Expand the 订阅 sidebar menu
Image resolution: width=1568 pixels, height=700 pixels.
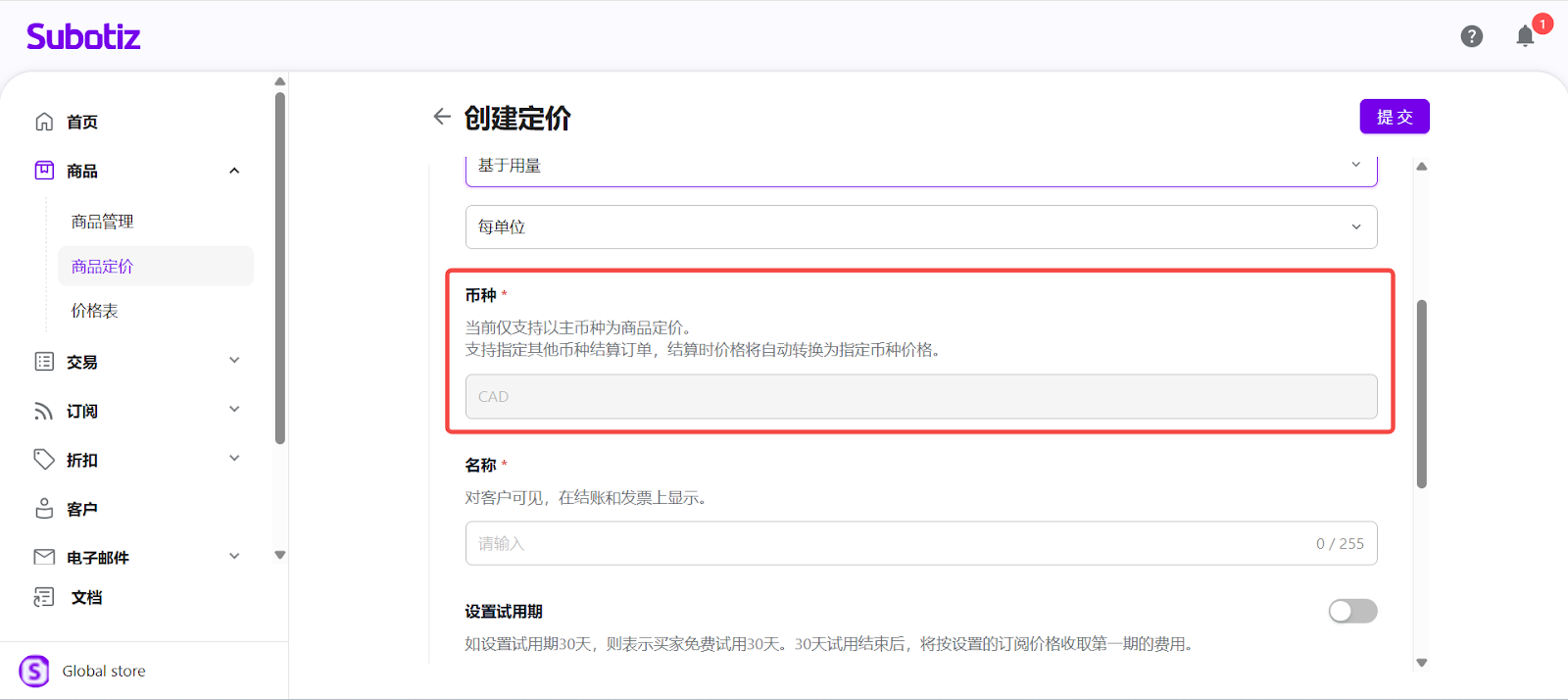234,410
